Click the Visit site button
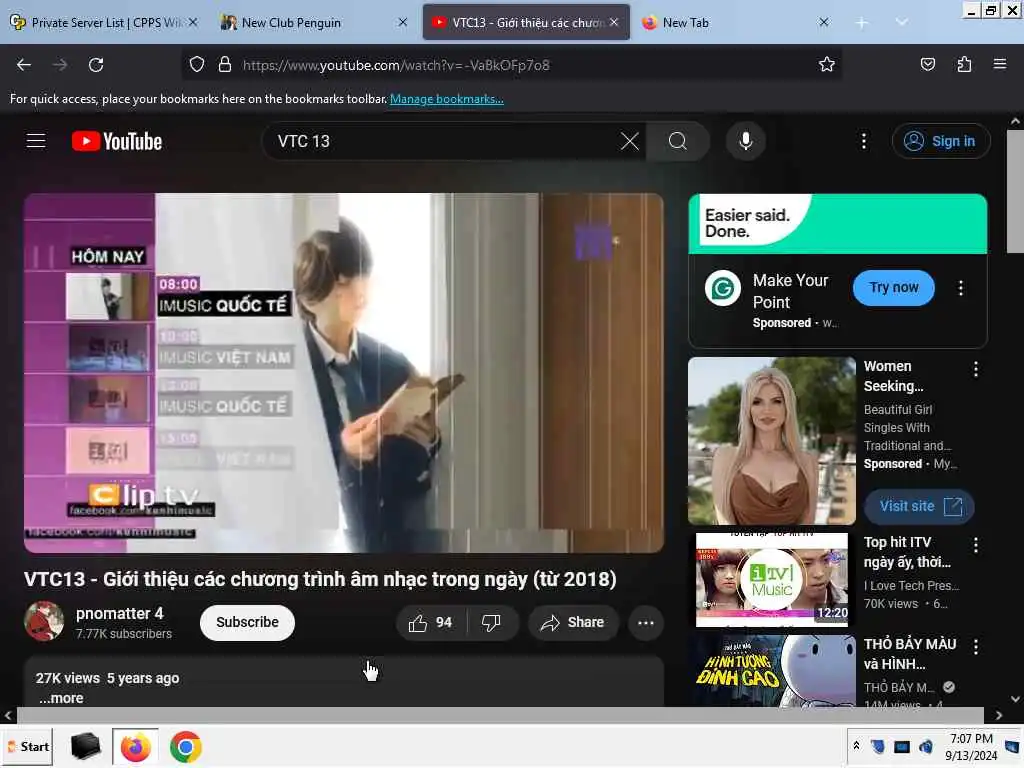The image size is (1024, 768). (x=919, y=507)
